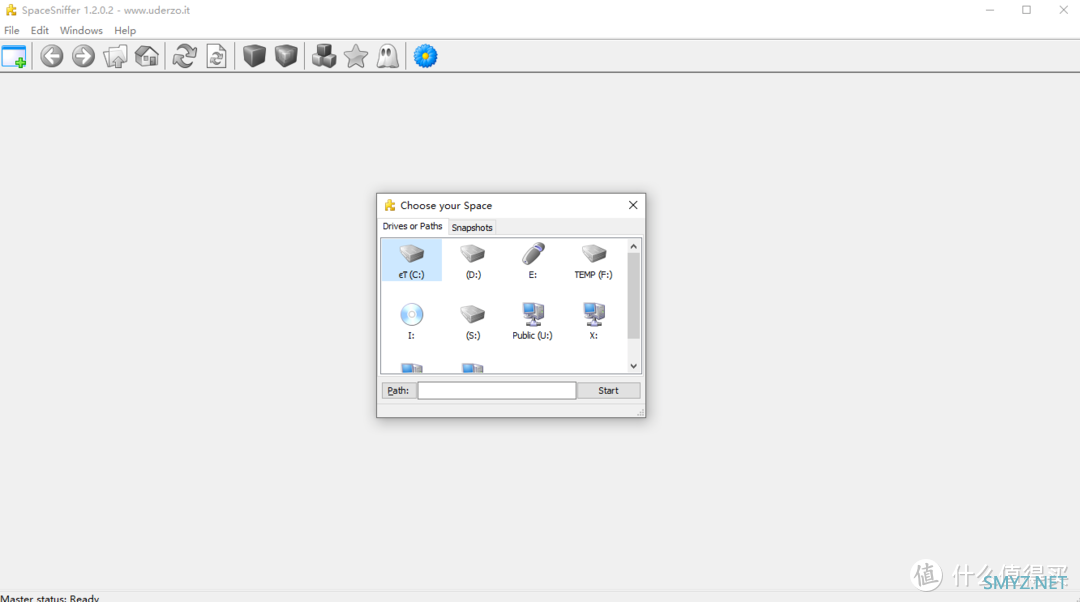Click the Start button
Screen dimensions: 1080x602
[608, 391]
